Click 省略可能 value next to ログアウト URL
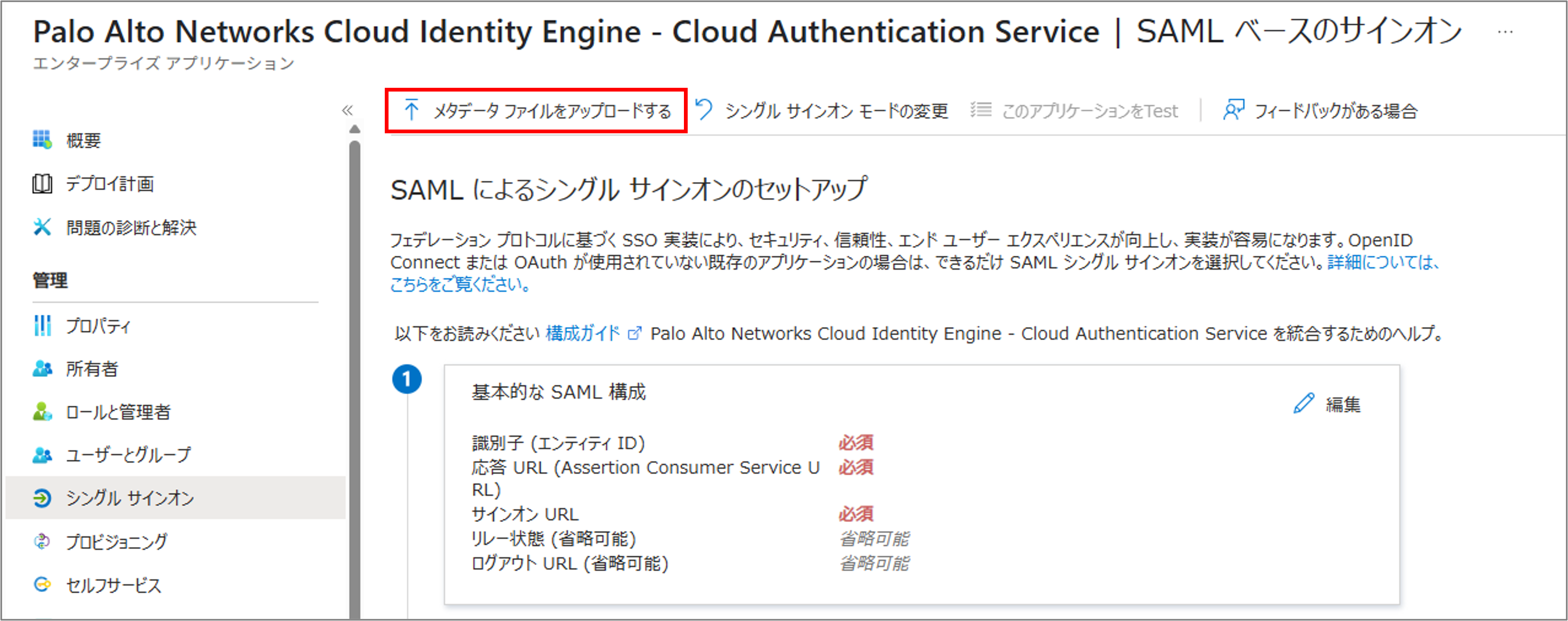This screenshot has width=1568, height=621. pyautogui.click(x=874, y=563)
